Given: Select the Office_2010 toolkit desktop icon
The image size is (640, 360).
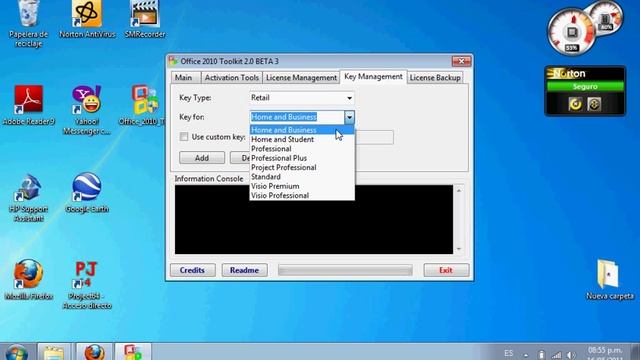Looking at the screenshot, I should (x=144, y=105).
